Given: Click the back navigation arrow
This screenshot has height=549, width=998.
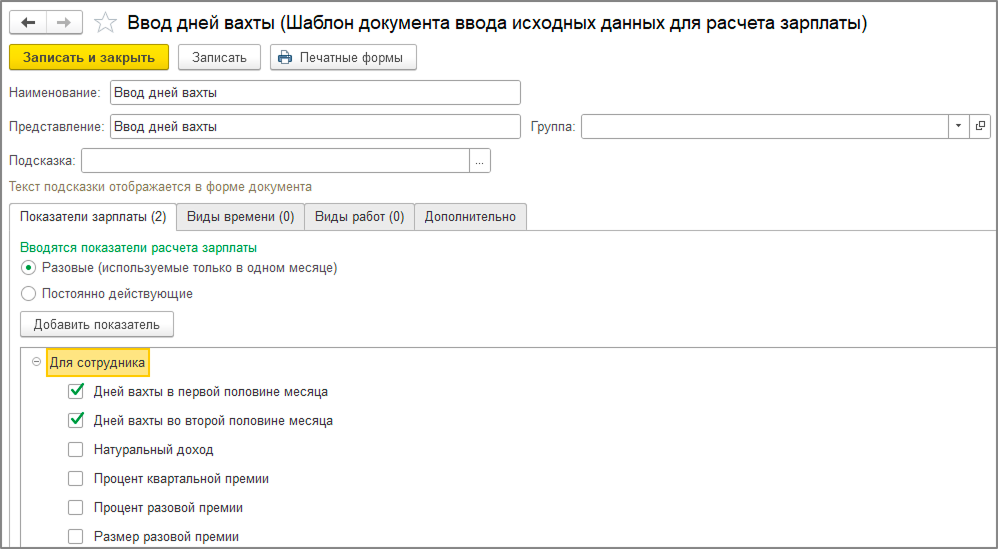Looking at the screenshot, I should tap(28, 22).
